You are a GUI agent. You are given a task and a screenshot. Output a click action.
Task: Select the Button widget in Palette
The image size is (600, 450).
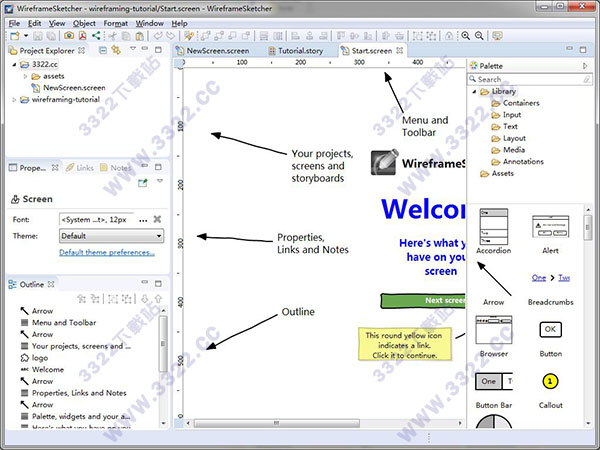tap(551, 339)
